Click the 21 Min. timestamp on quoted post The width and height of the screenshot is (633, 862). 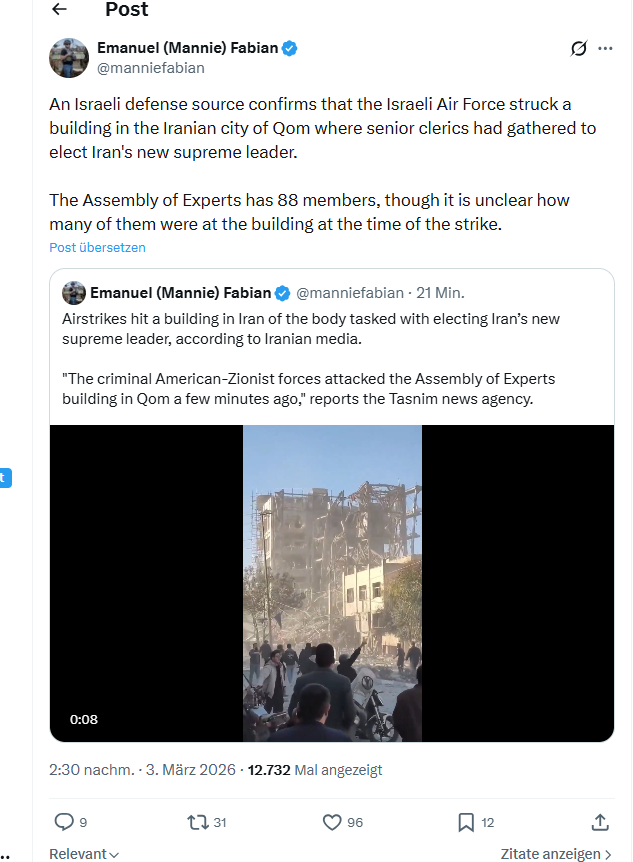pyautogui.click(x=439, y=293)
